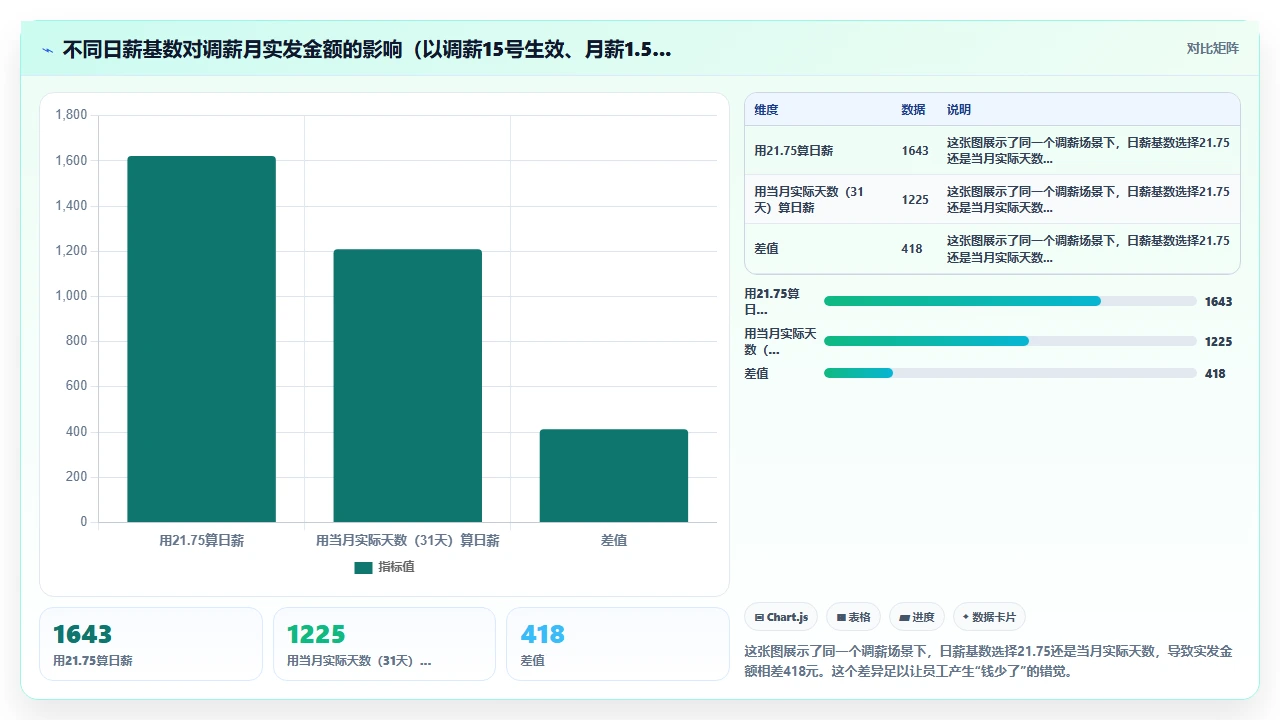
Task: Click the 差值 bar in chart
Action: coord(614,476)
